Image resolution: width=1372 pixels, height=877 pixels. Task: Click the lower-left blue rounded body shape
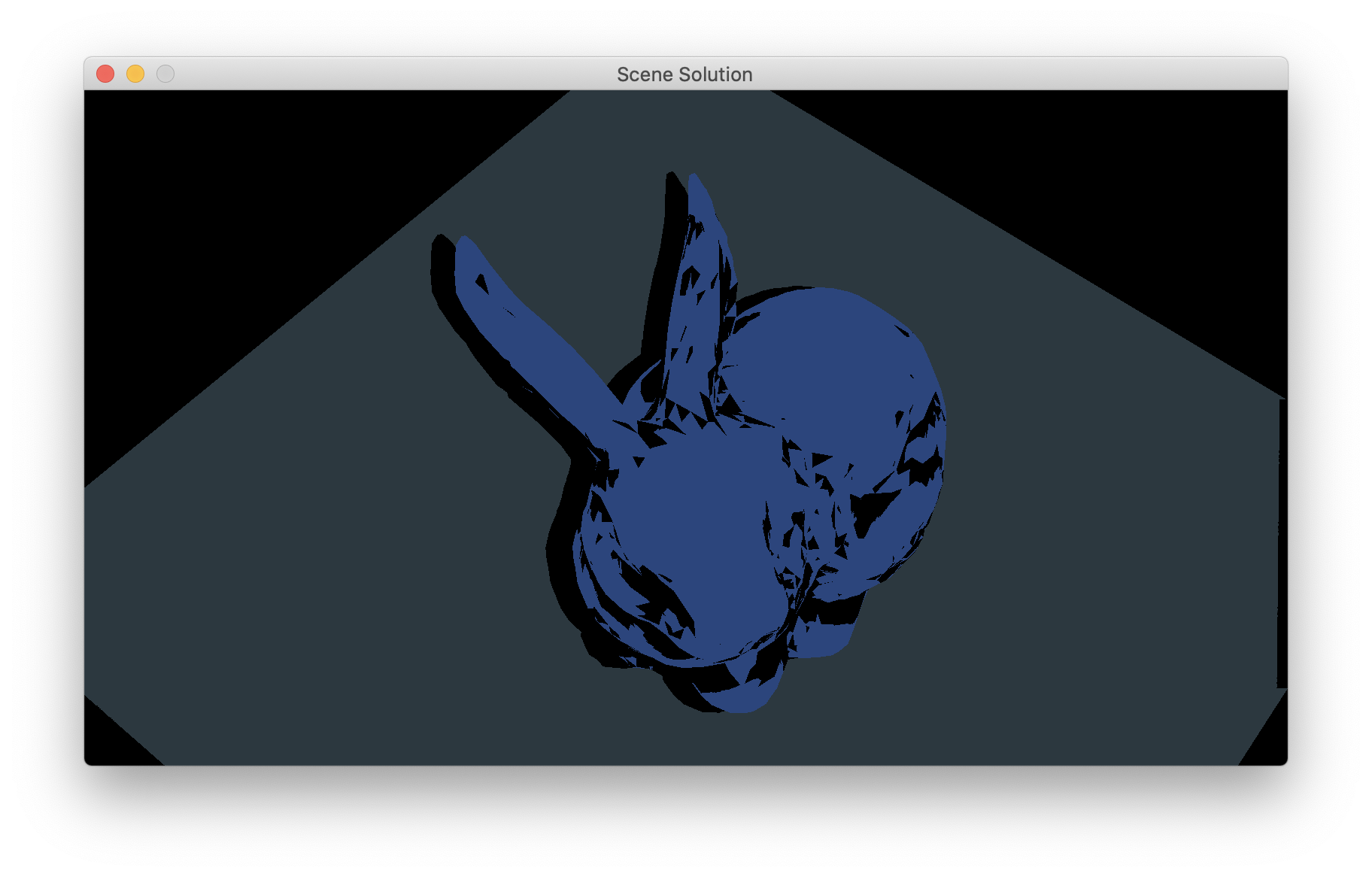pos(692,527)
